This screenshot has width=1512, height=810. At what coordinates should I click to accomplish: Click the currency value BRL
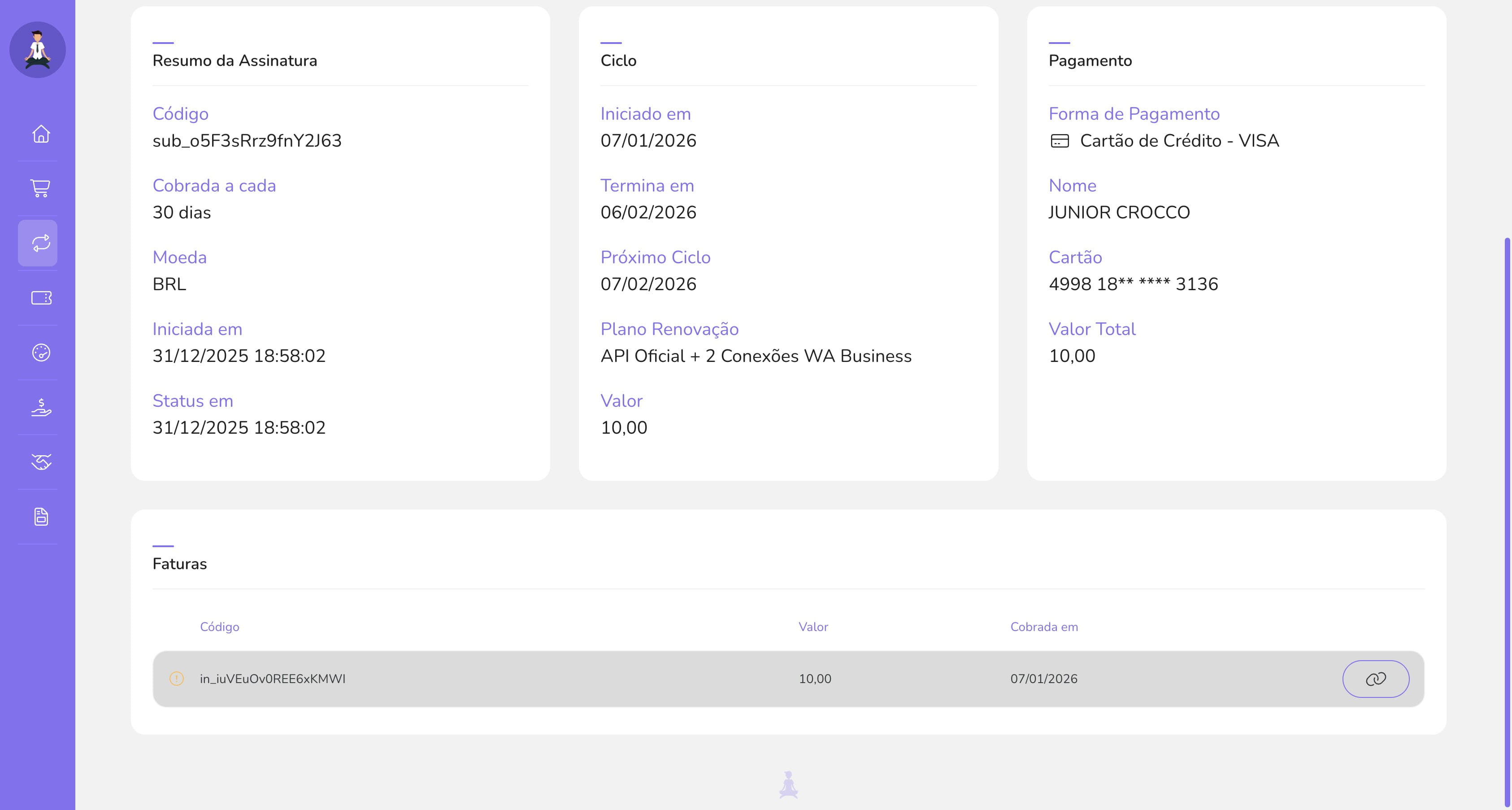pyautogui.click(x=169, y=284)
